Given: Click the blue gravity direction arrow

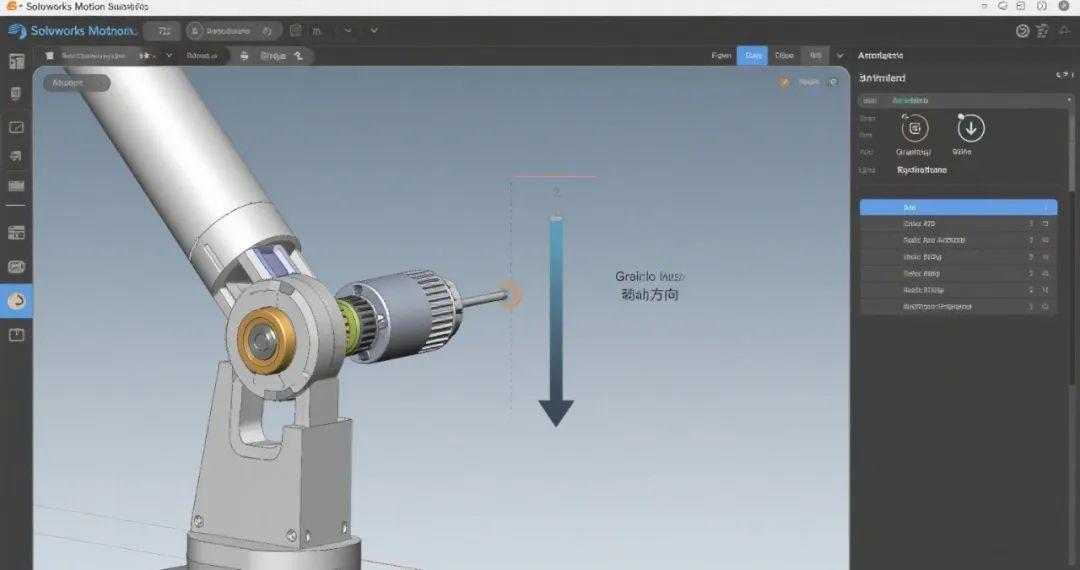Looking at the screenshot, I should (556, 320).
